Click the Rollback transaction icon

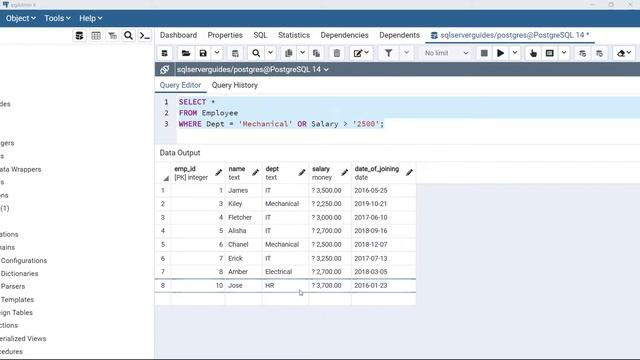click(599, 53)
